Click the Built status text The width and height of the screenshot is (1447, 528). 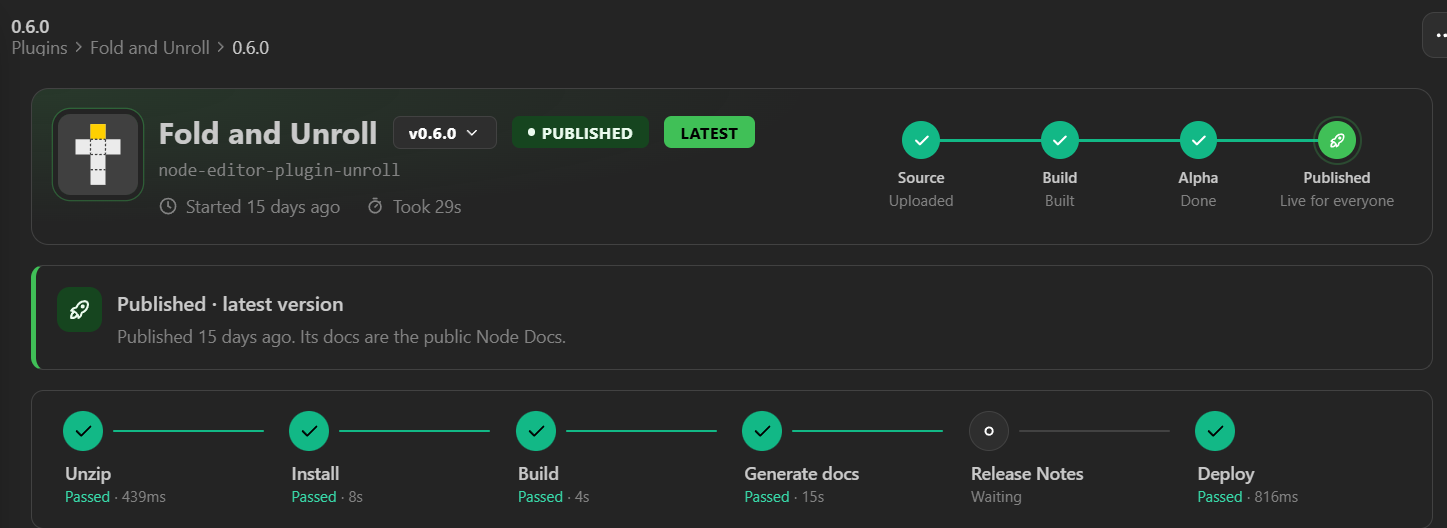click(1060, 201)
